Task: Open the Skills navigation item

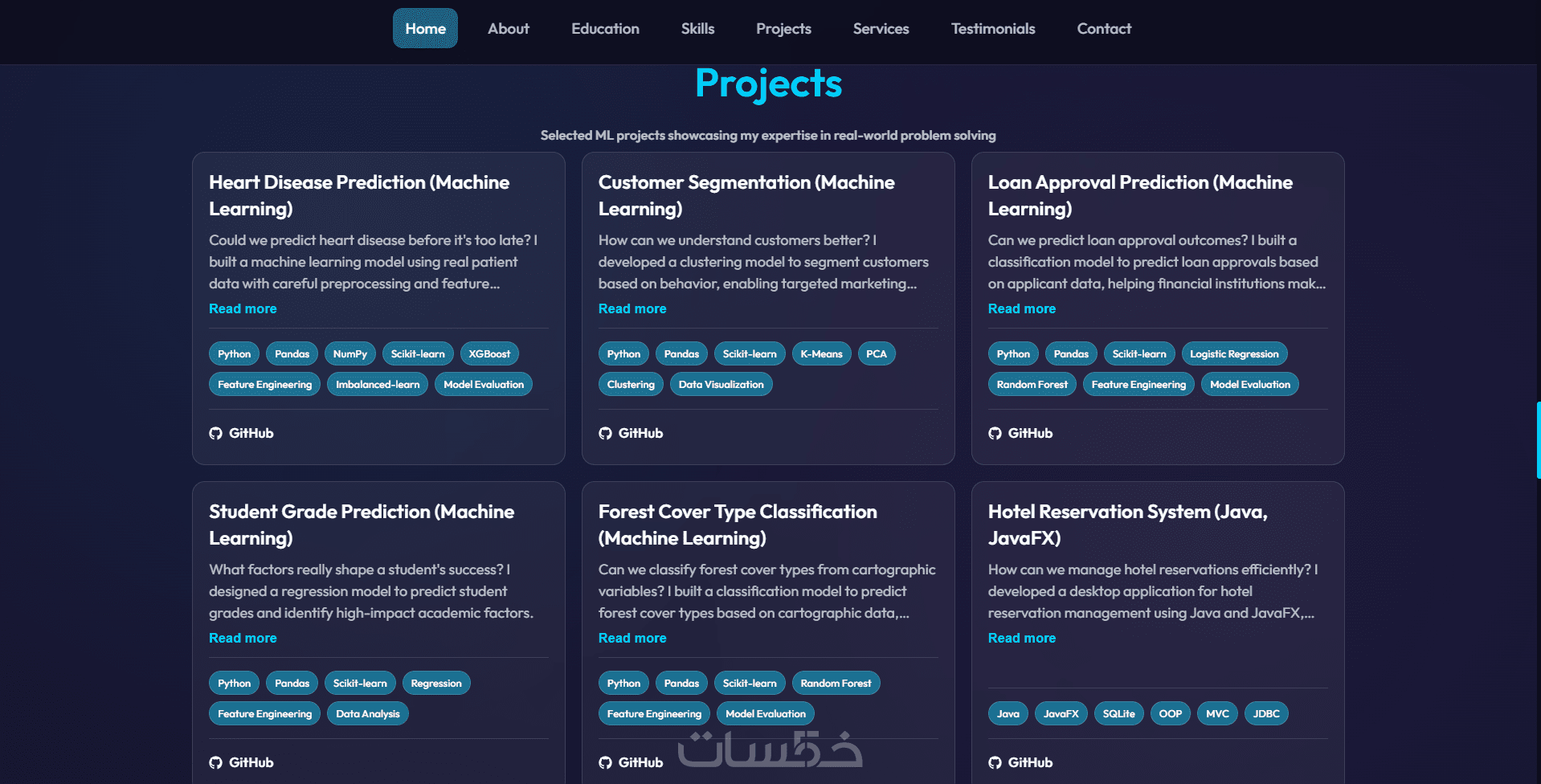Action: (697, 28)
